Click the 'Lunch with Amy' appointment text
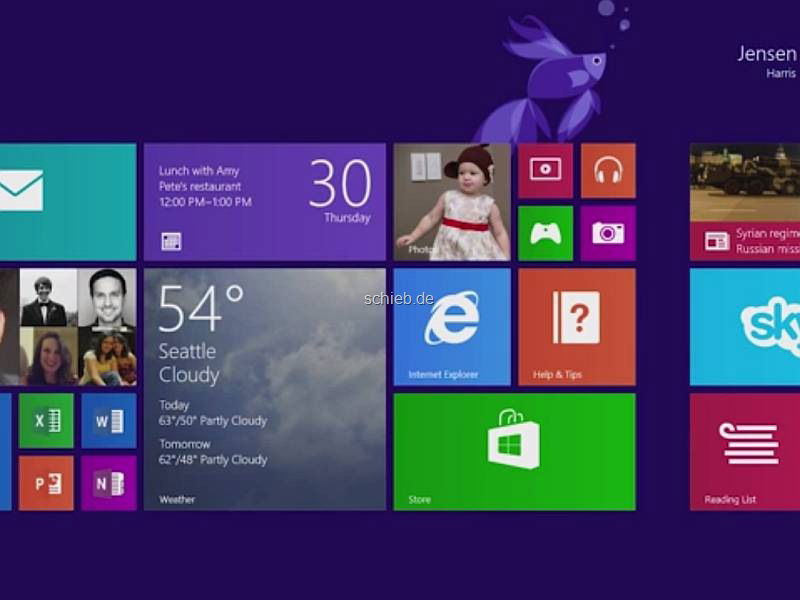 [x=199, y=170]
